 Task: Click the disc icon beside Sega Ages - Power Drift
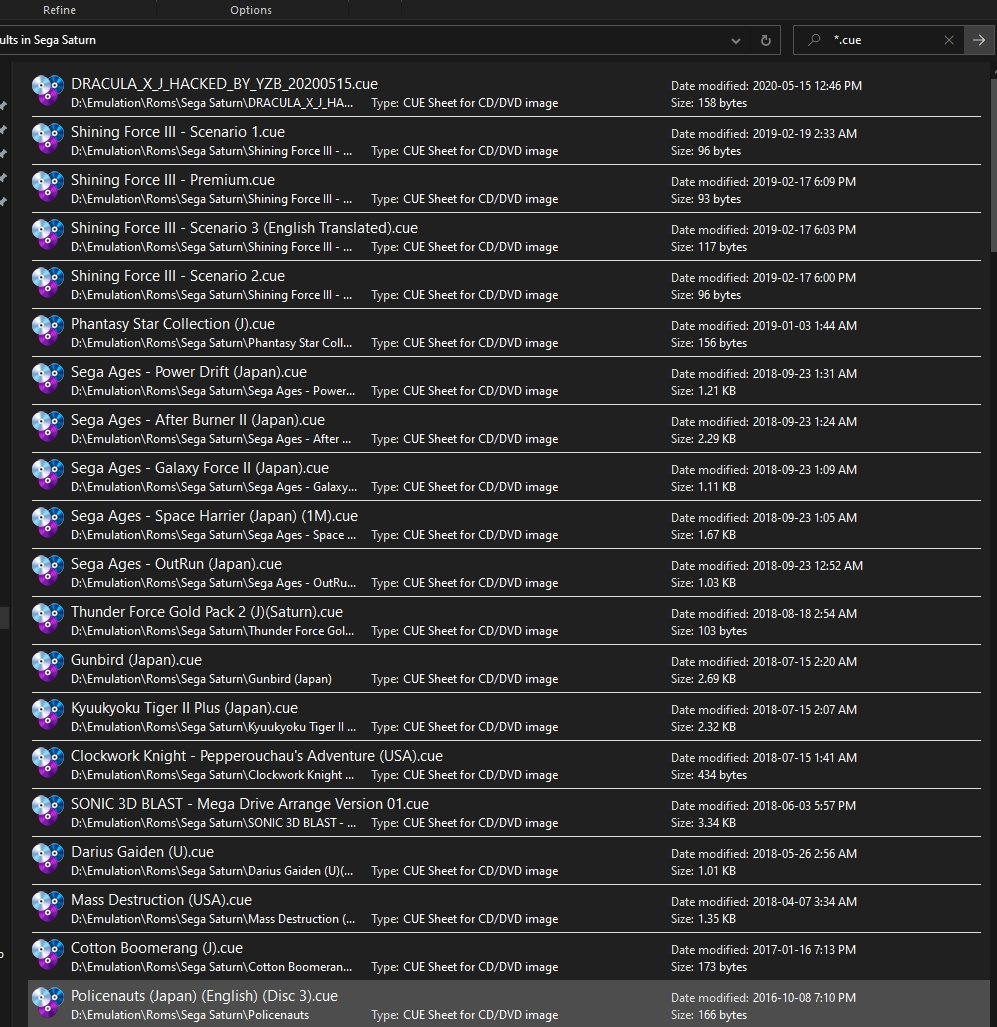[48, 378]
